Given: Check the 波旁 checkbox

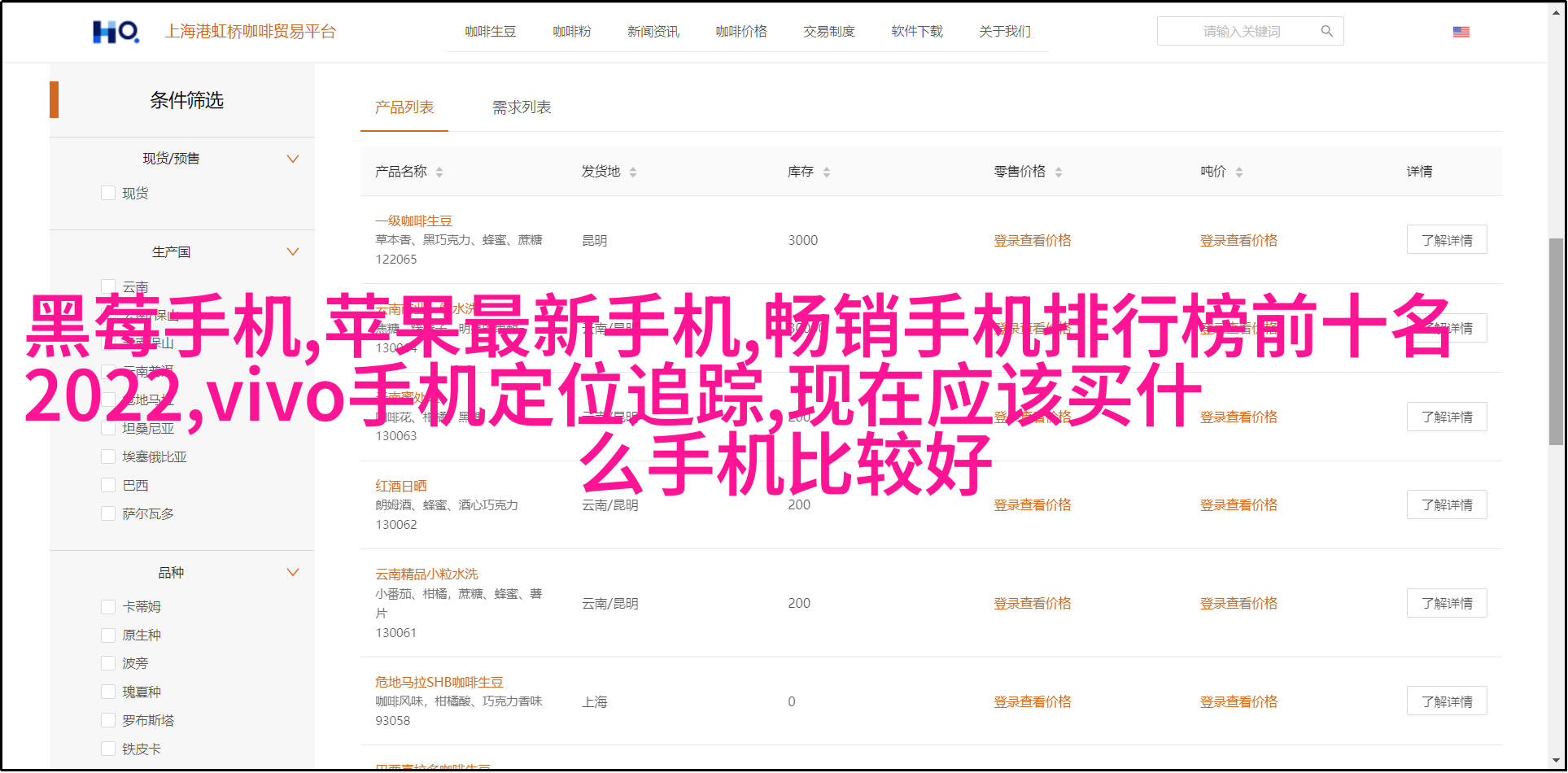Looking at the screenshot, I should (108, 663).
